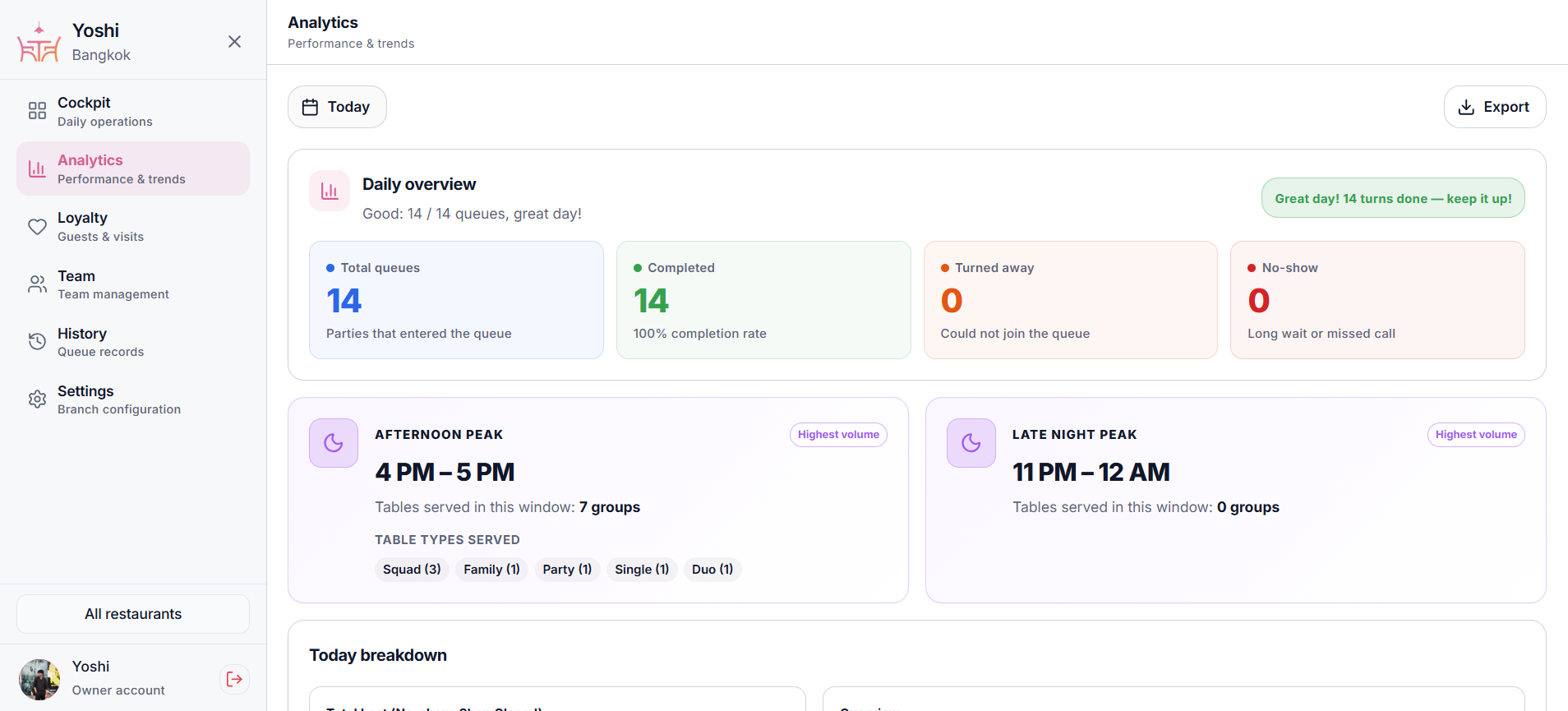Click the All restaurants button
Screen dimensions: 1568x711
tap(133, 614)
